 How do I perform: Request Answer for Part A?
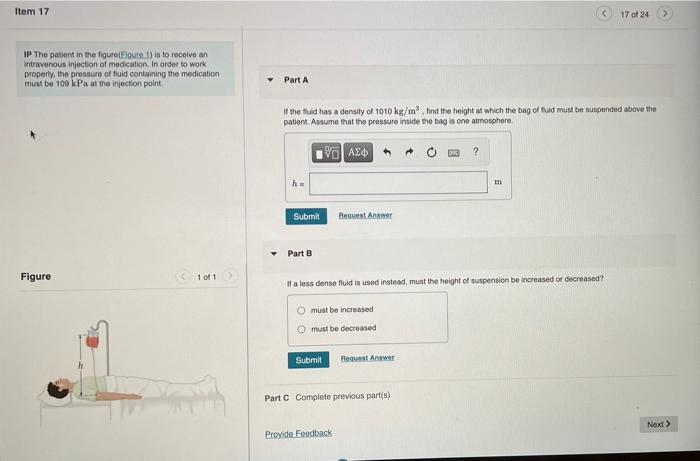(365, 215)
